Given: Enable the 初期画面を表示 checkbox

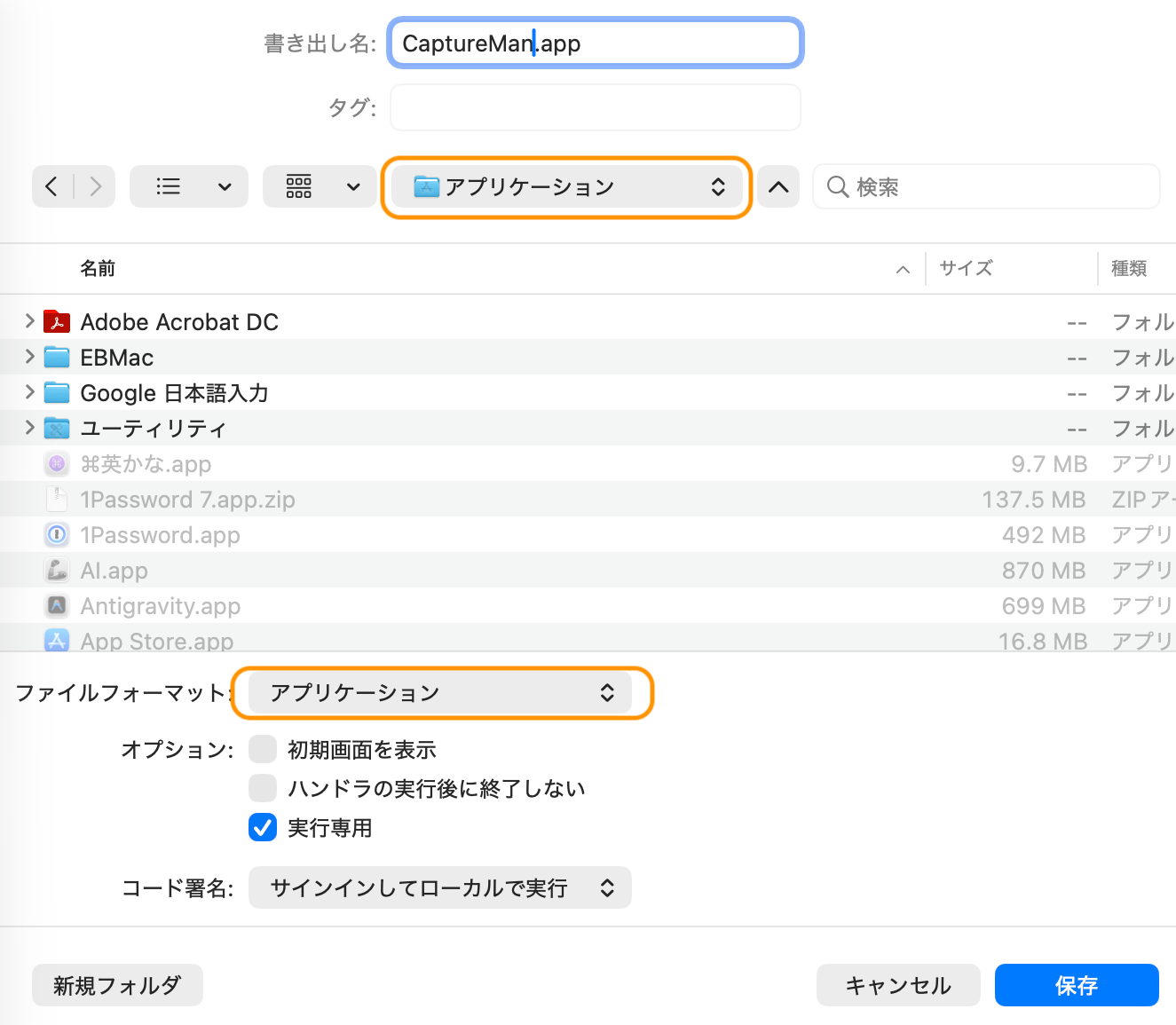Looking at the screenshot, I should [x=263, y=750].
